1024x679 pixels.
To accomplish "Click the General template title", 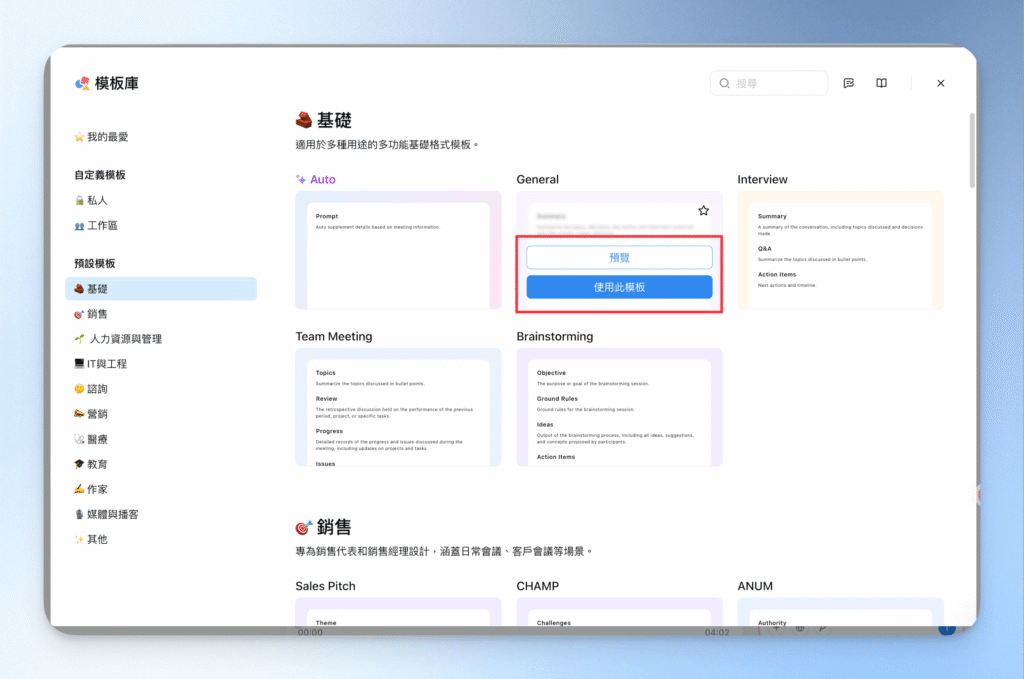I will click(x=537, y=180).
